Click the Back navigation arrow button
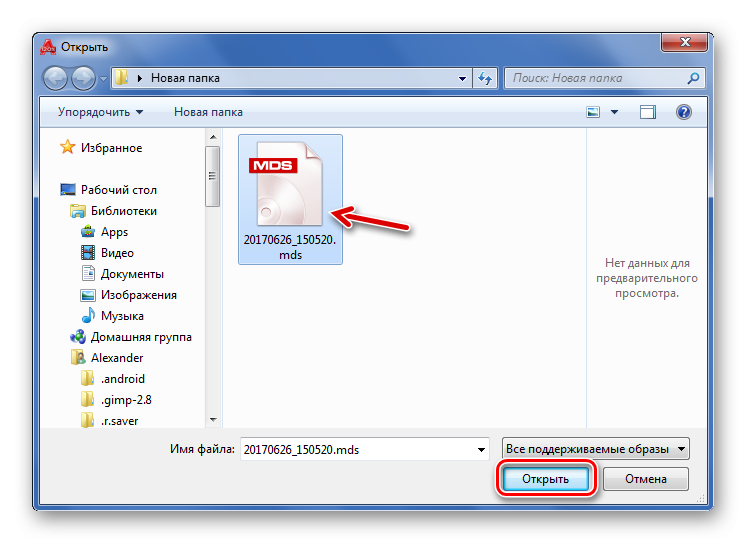 [x=56, y=78]
